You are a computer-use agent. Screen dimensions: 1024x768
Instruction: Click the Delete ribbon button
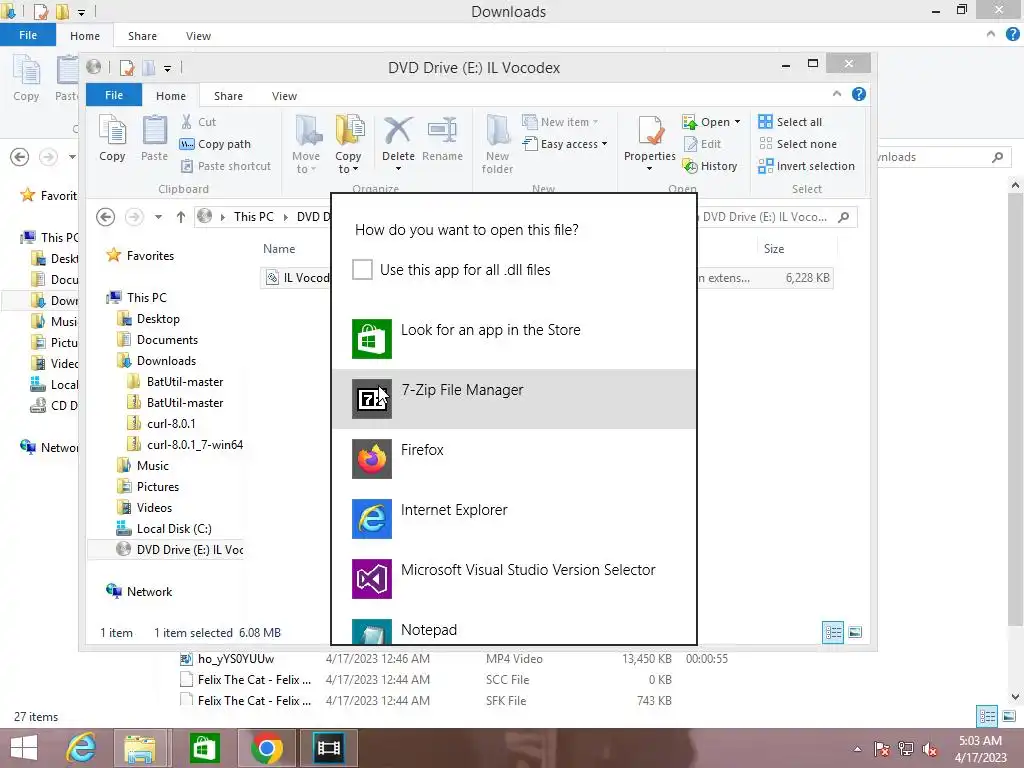click(x=398, y=144)
